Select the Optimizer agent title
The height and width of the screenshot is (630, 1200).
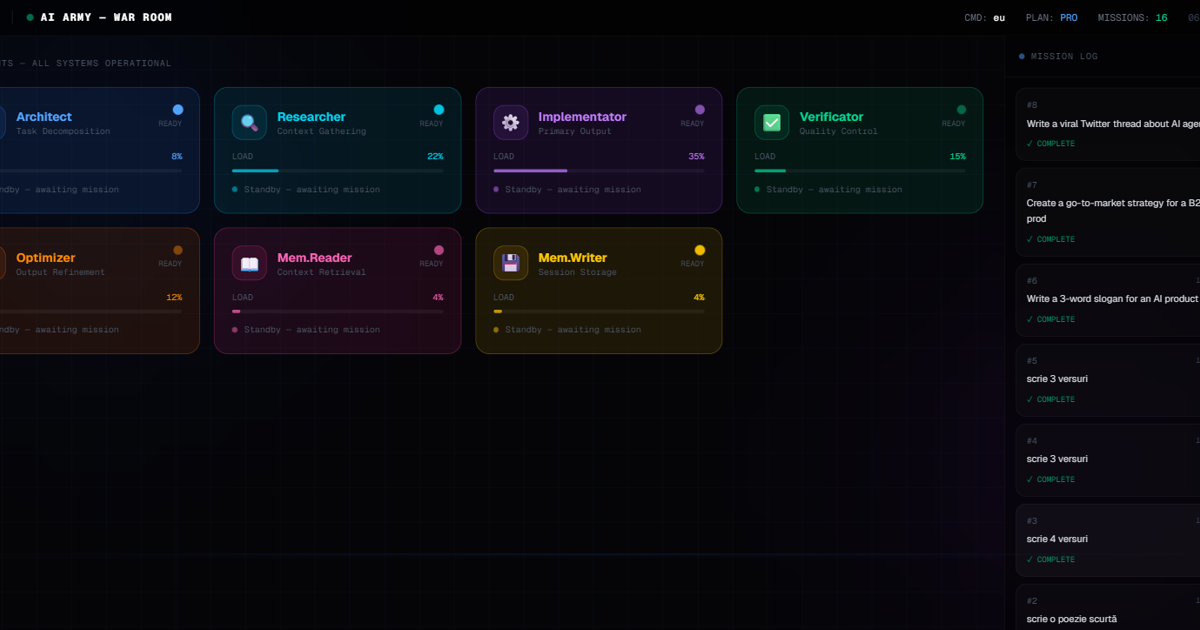click(x=46, y=258)
